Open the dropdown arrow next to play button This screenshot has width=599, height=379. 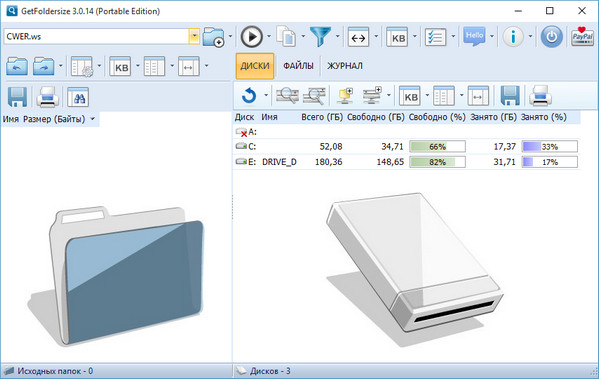[269, 37]
